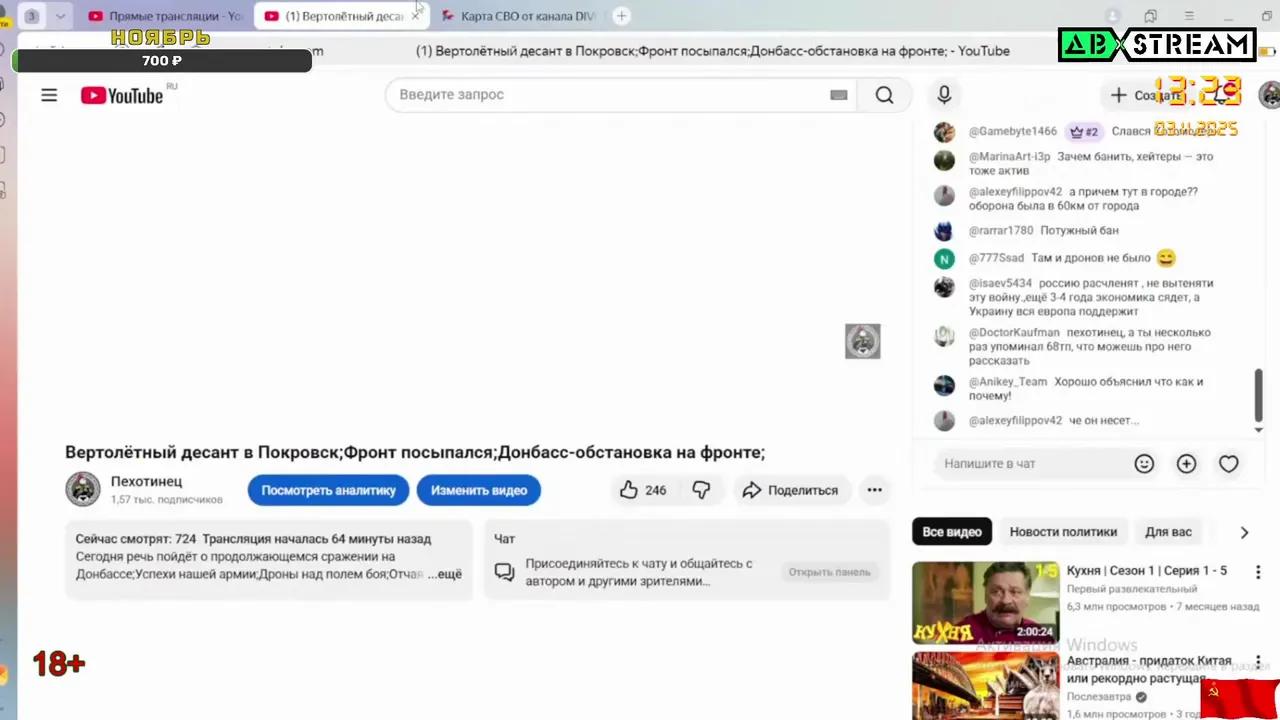Click the Изменить видео button
The image size is (1280, 720).
click(x=479, y=490)
